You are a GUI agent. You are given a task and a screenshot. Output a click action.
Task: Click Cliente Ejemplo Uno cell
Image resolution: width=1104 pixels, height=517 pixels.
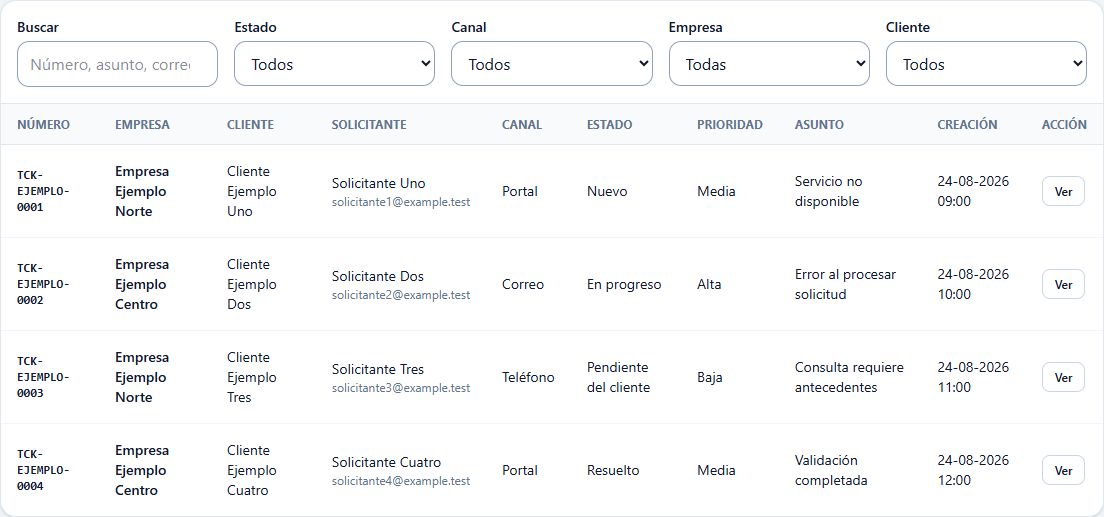coord(251,192)
